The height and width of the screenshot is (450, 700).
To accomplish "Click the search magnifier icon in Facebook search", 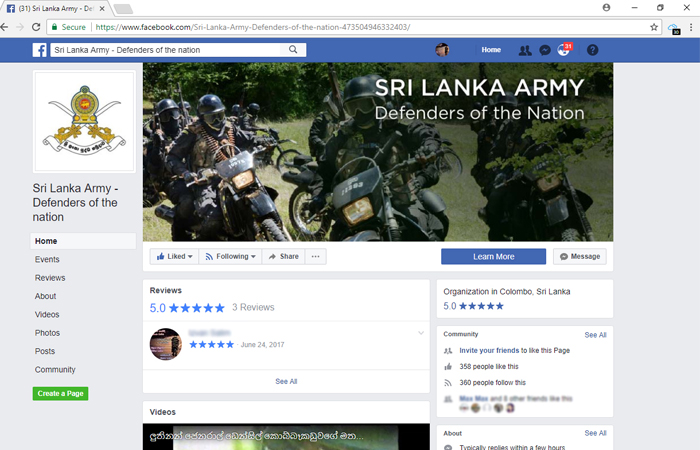I will pos(293,50).
